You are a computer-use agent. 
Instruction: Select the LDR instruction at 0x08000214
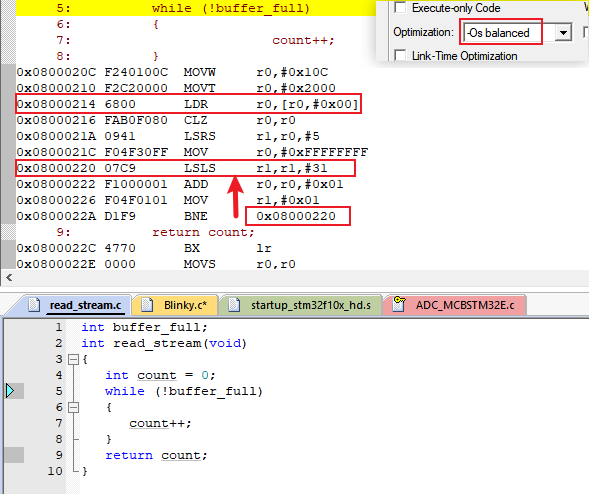coord(188,104)
